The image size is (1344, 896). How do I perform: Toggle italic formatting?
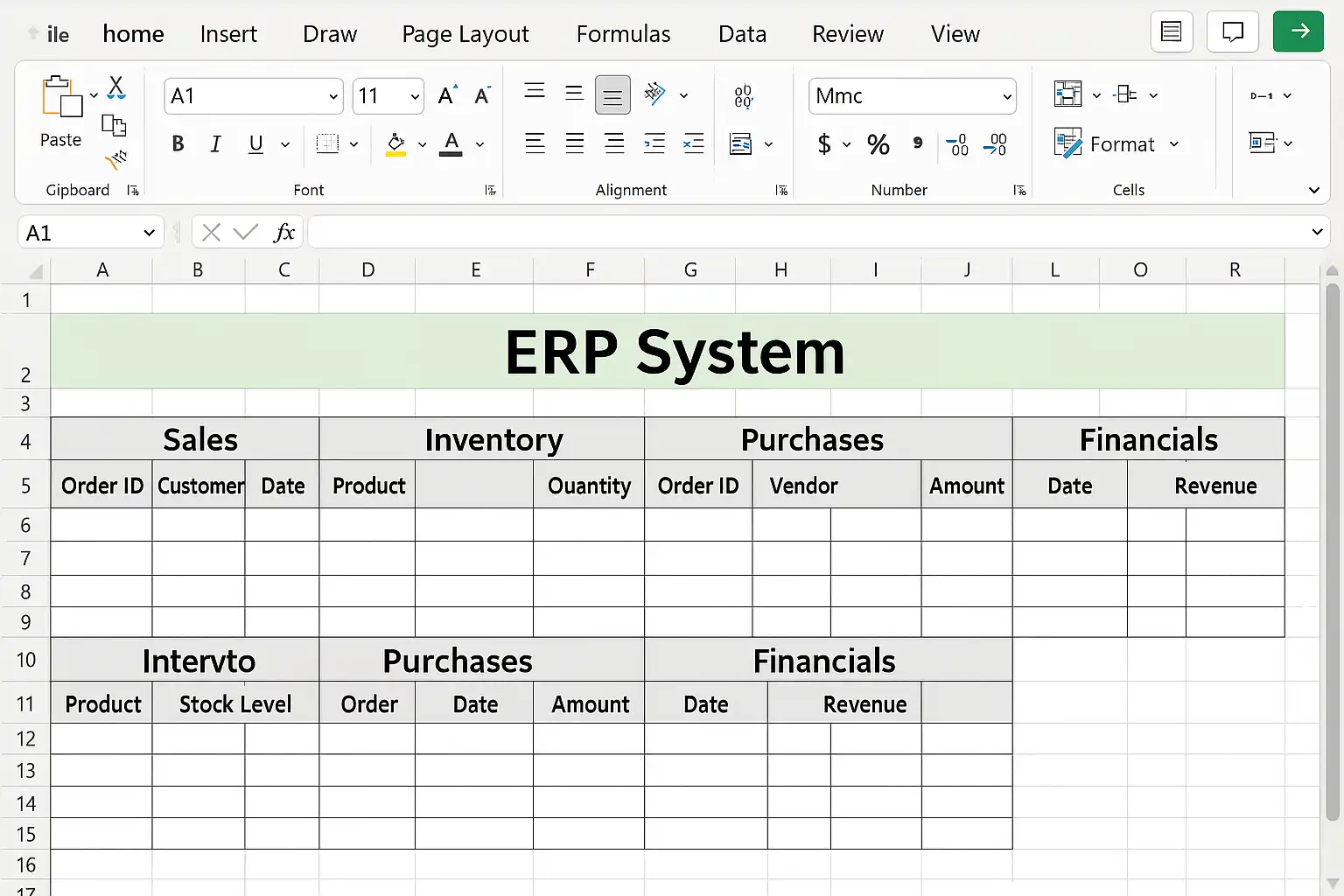coord(215,144)
